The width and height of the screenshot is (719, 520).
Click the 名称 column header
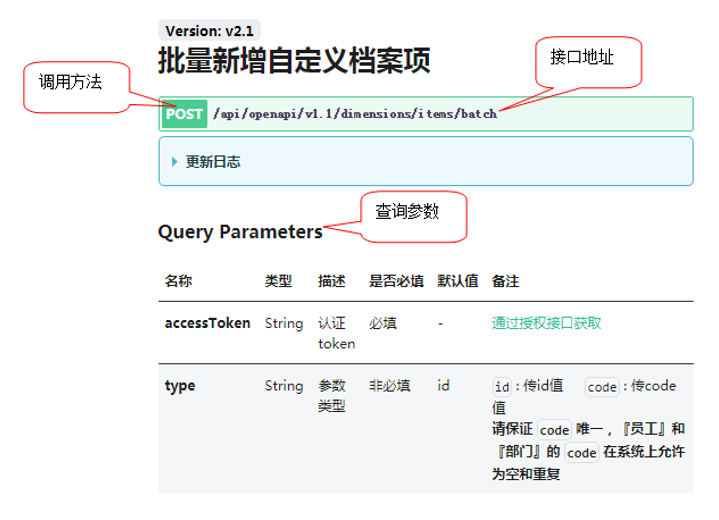pyautogui.click(x=178, y=281)
